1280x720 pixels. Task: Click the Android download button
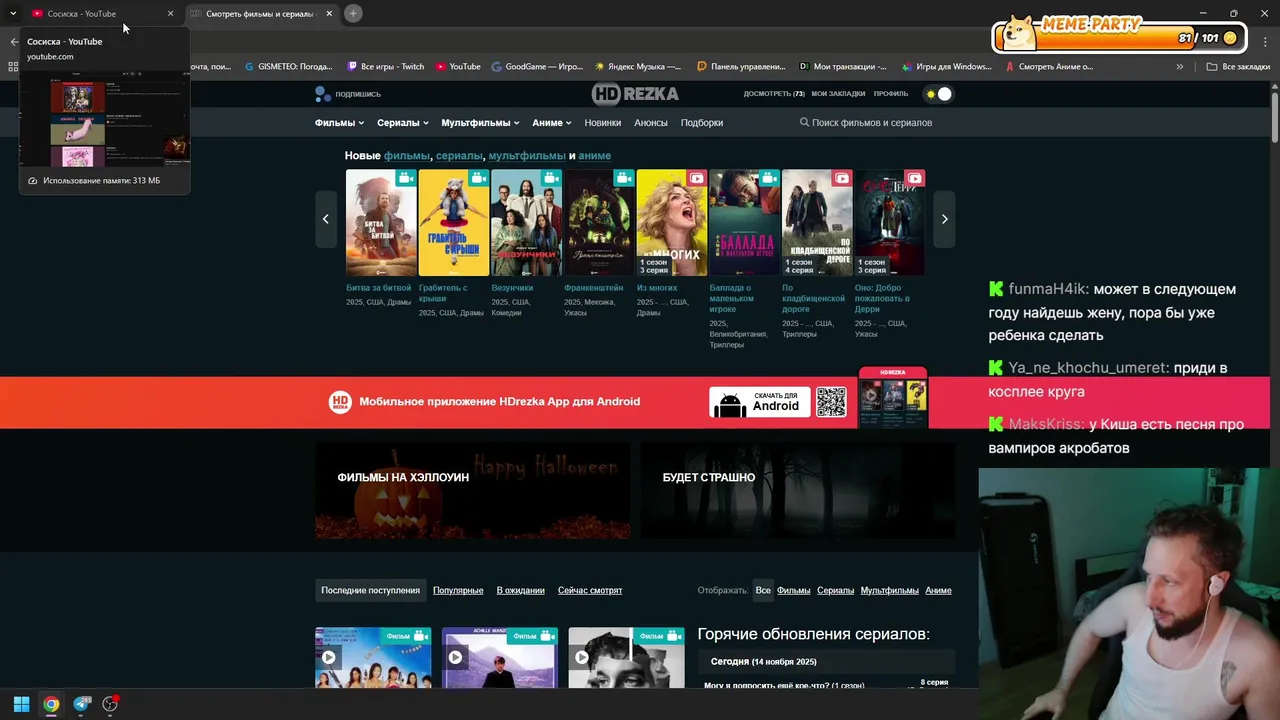pyautogui.click(x=760, y=402)
